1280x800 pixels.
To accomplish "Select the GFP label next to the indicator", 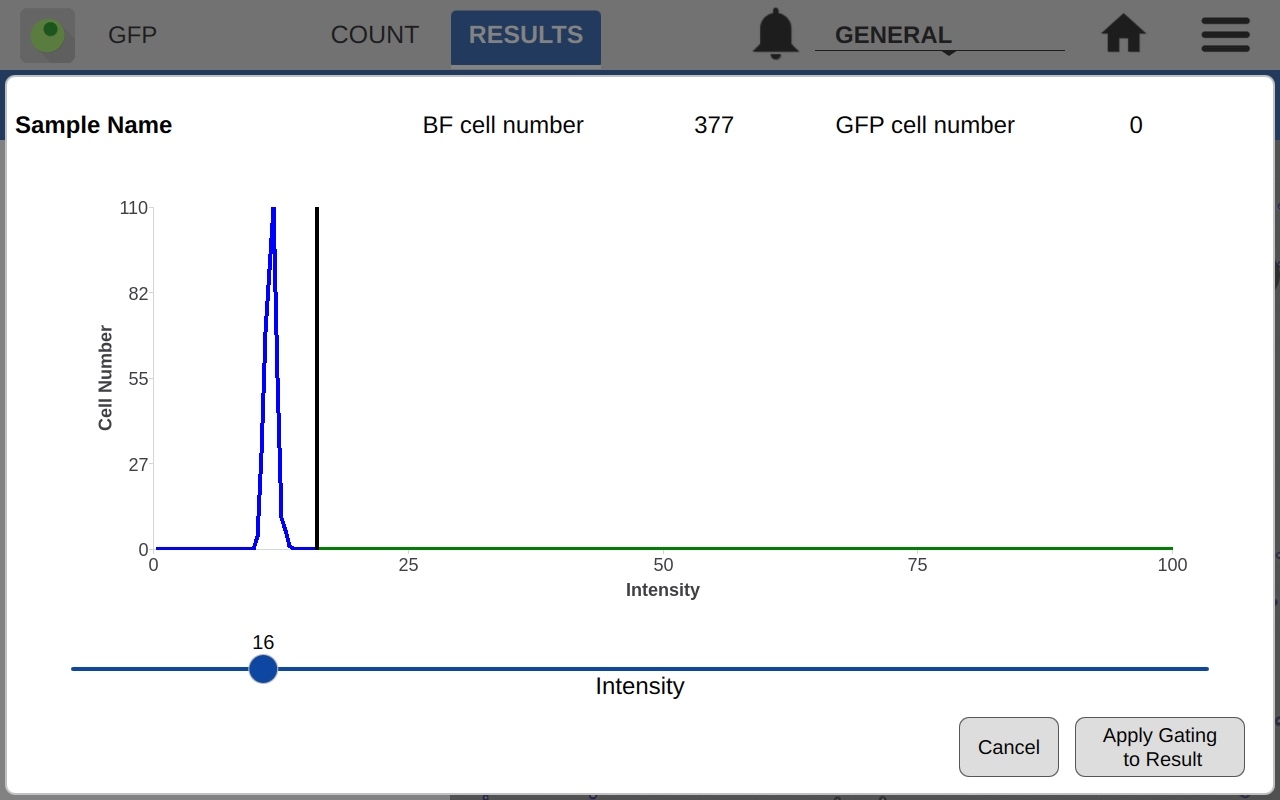I will 131,35.
